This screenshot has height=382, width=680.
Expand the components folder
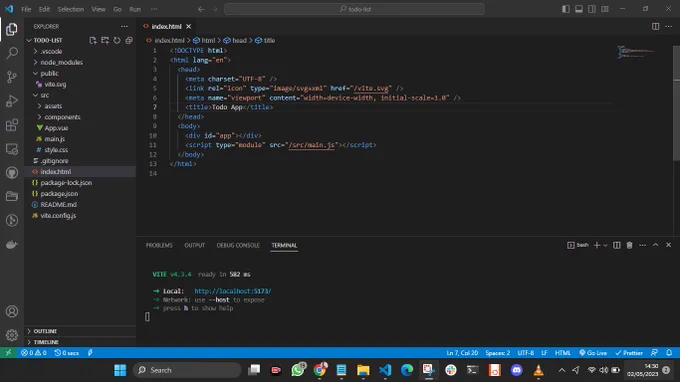[80, 117]
